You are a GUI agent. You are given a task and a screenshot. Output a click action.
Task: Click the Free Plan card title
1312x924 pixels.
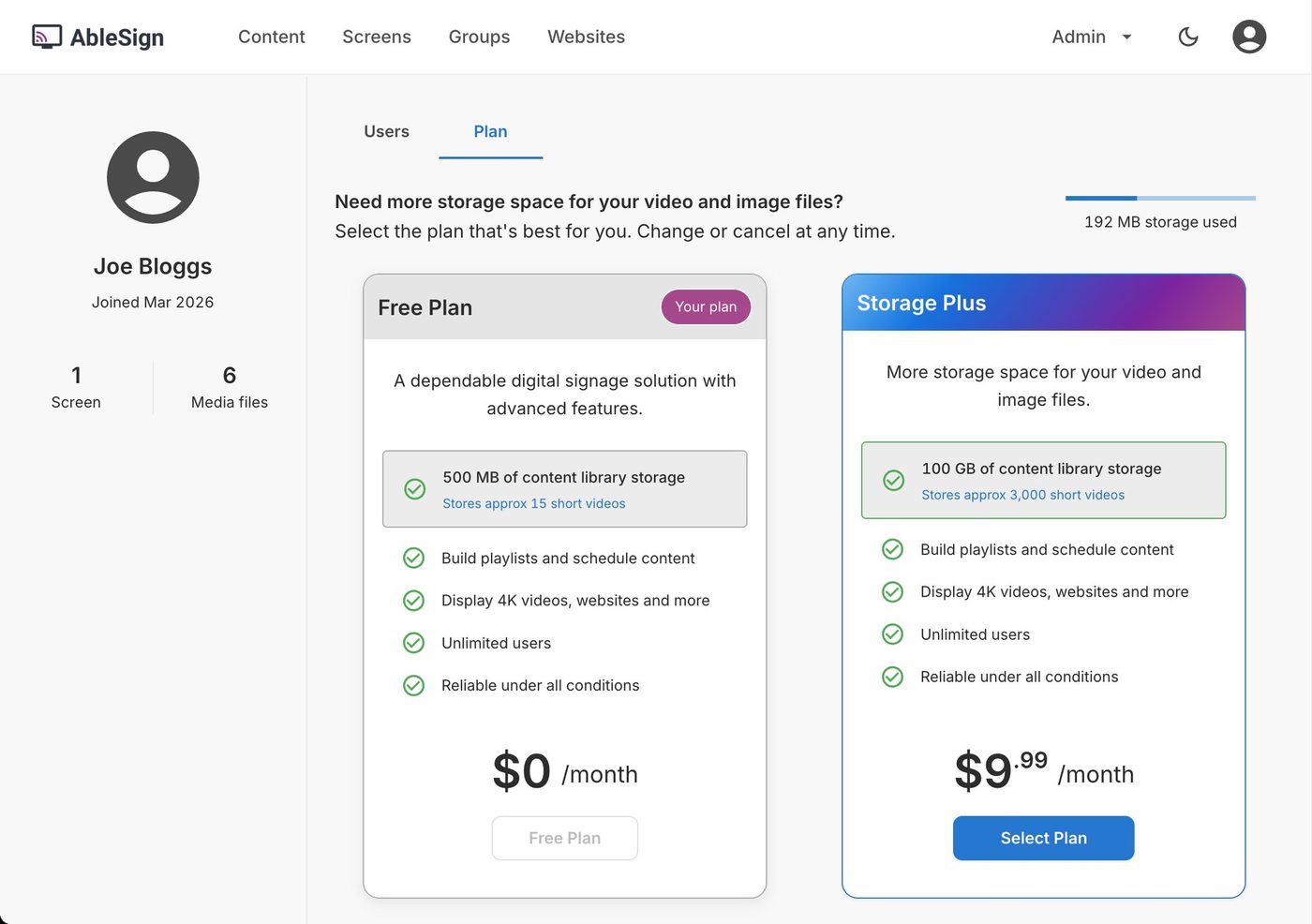[425, 307]
